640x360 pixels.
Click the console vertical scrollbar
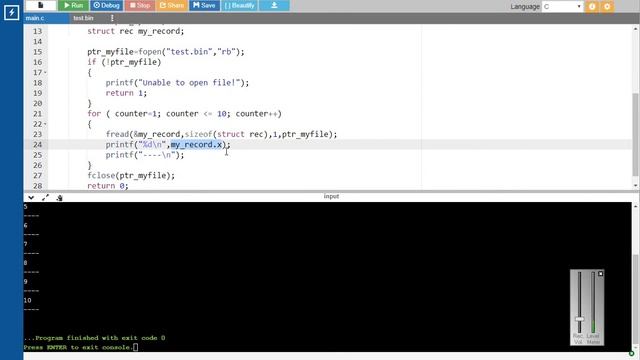point(636,300)
